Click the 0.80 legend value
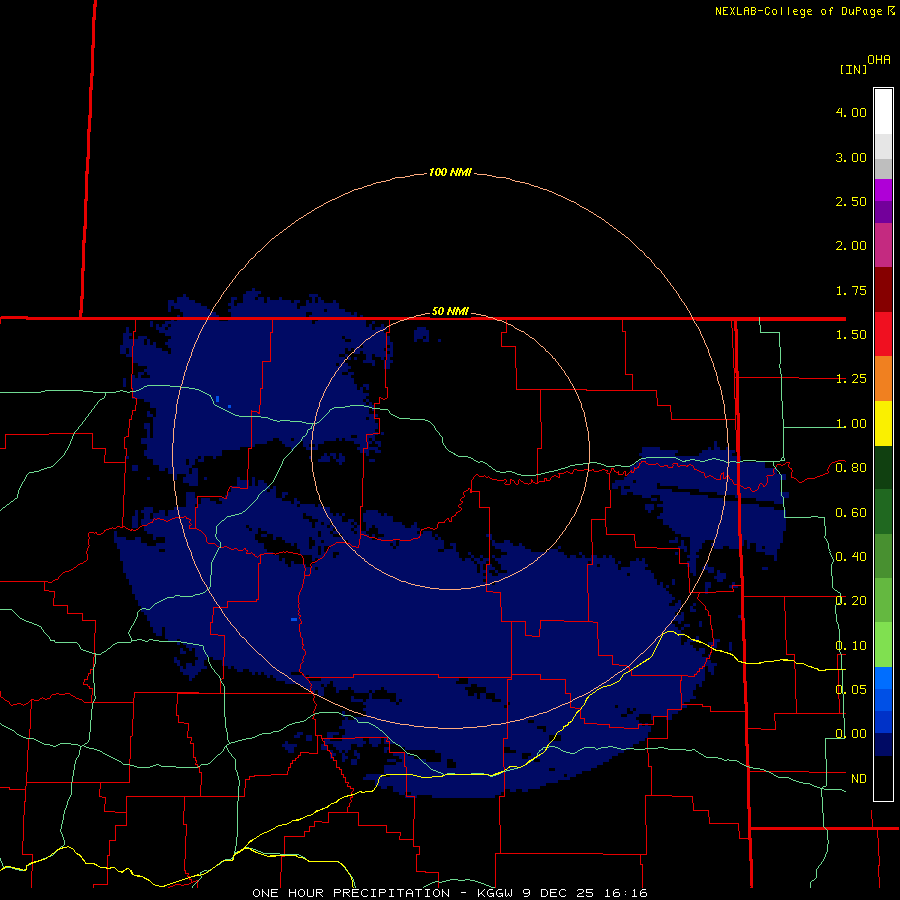 (851, 468)
